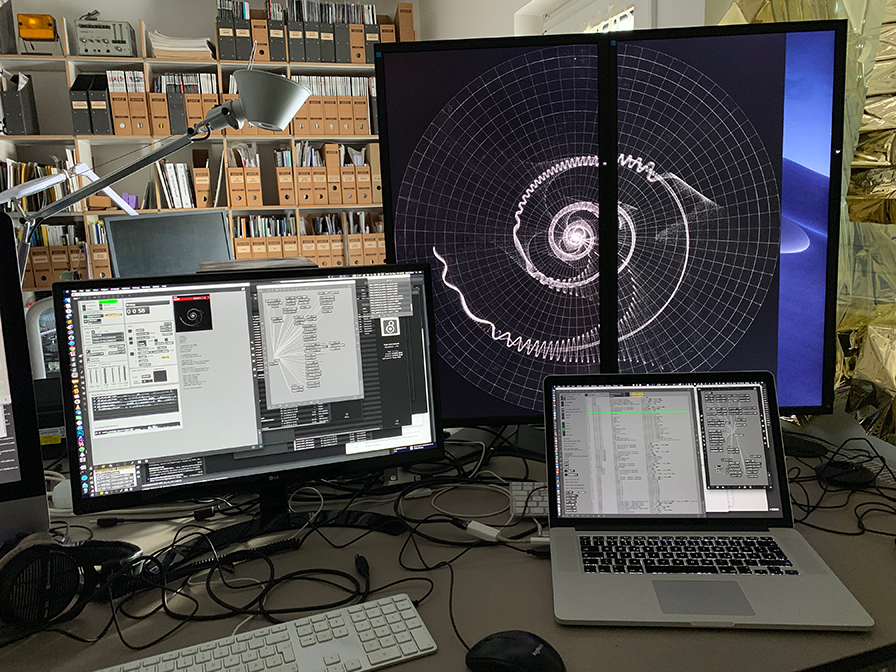Click the node patcher window on the laptop screen

(735, 438)
